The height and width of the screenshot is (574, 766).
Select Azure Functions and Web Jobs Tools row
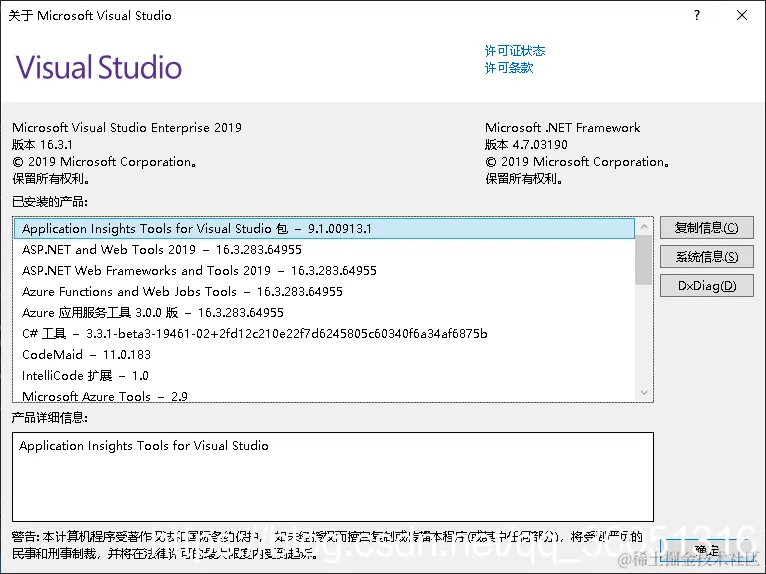[x=324, y=292]
